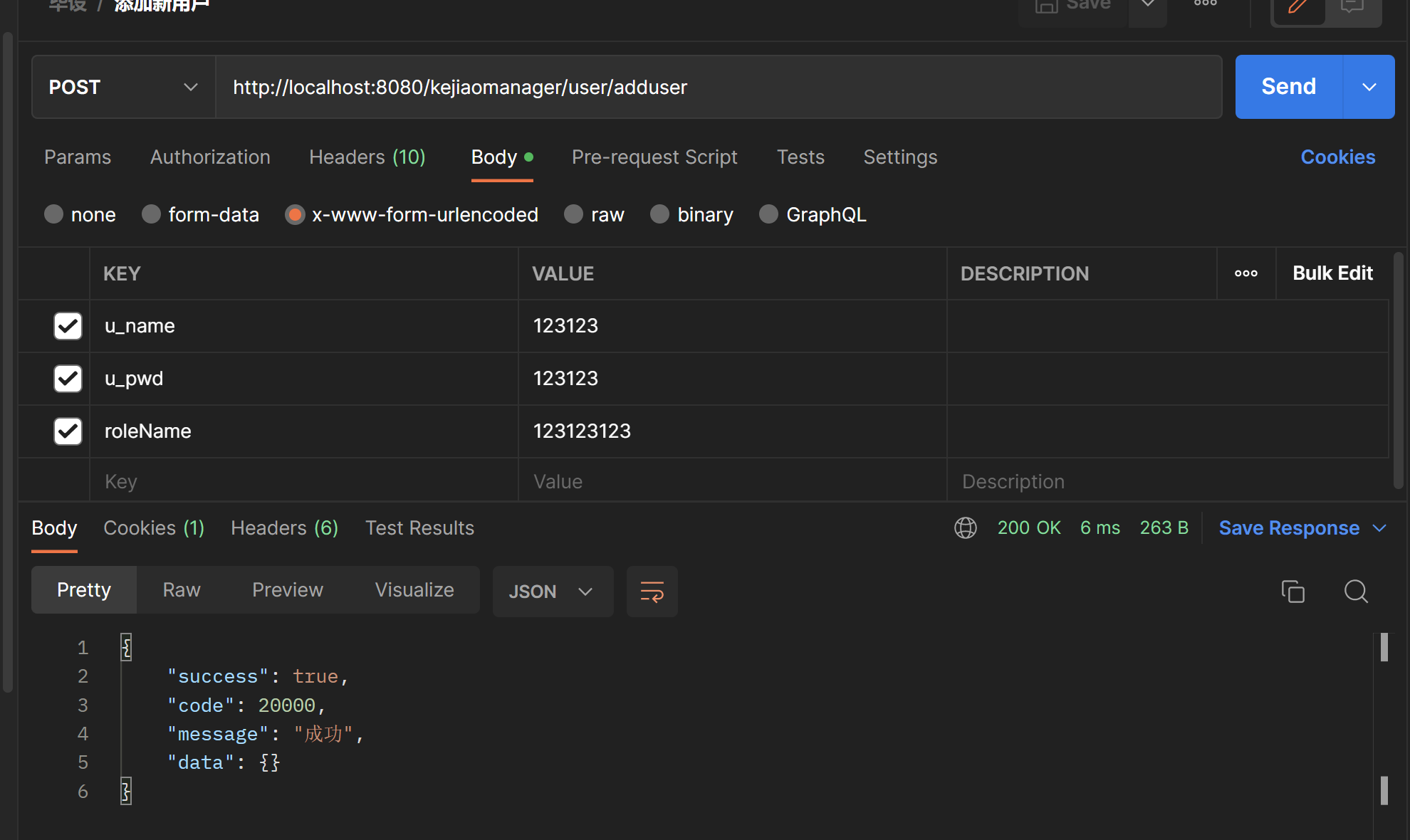Click the request URL field
This screenshot has width=1410, height=840.
coord(719,87)
